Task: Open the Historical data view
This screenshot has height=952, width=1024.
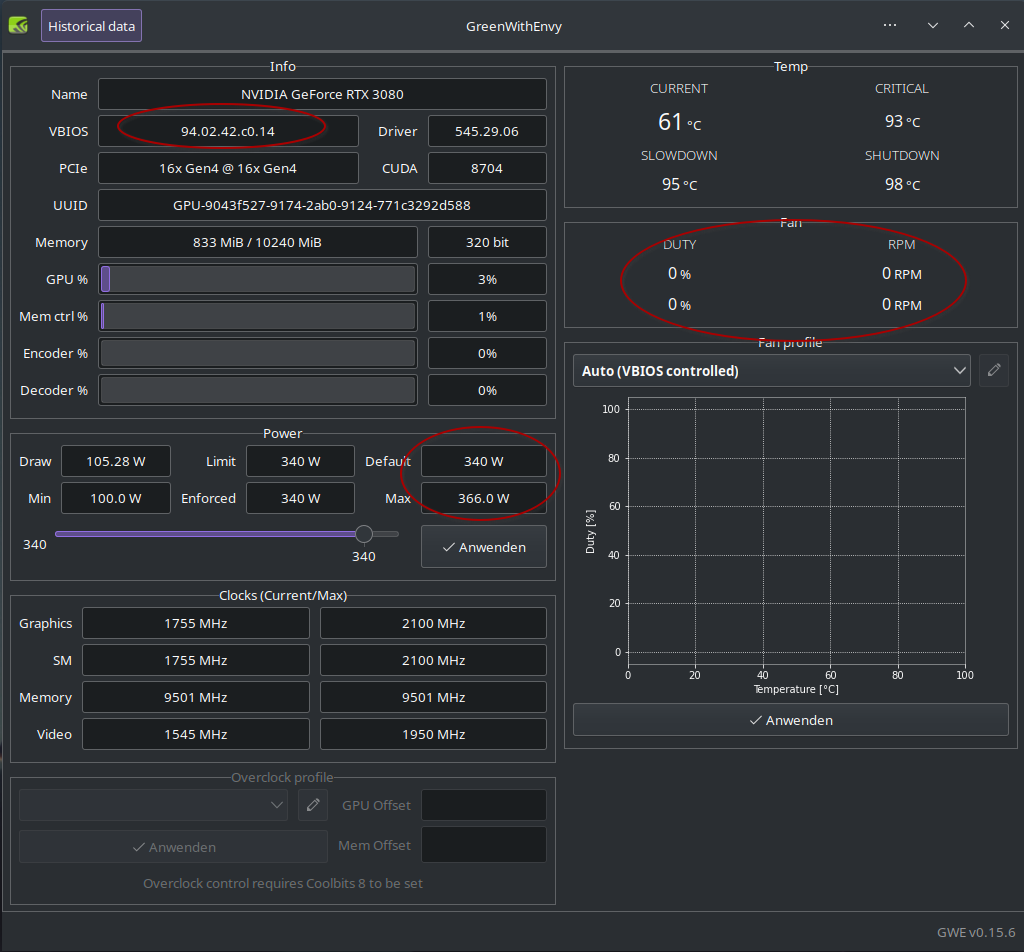Action: (91, 26)
